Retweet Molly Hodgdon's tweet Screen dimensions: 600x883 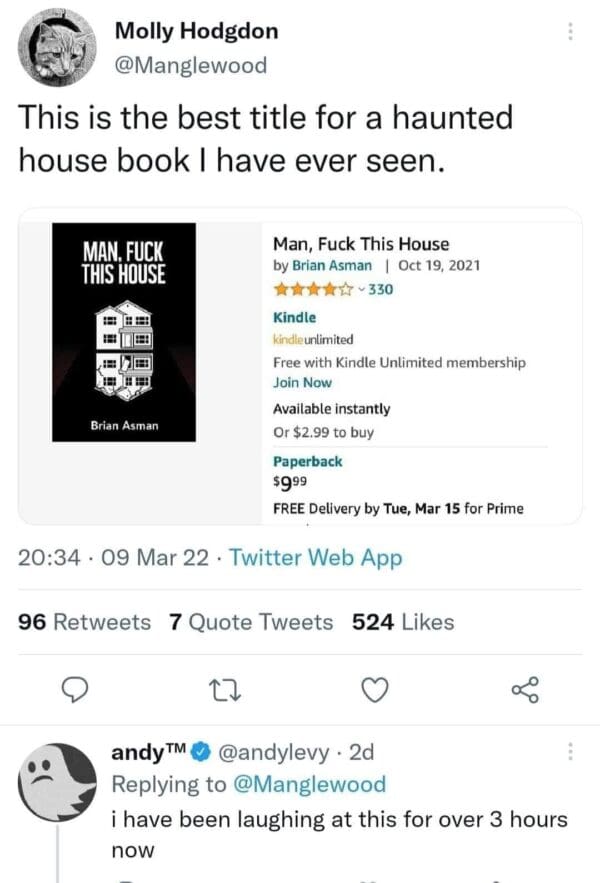231,689
